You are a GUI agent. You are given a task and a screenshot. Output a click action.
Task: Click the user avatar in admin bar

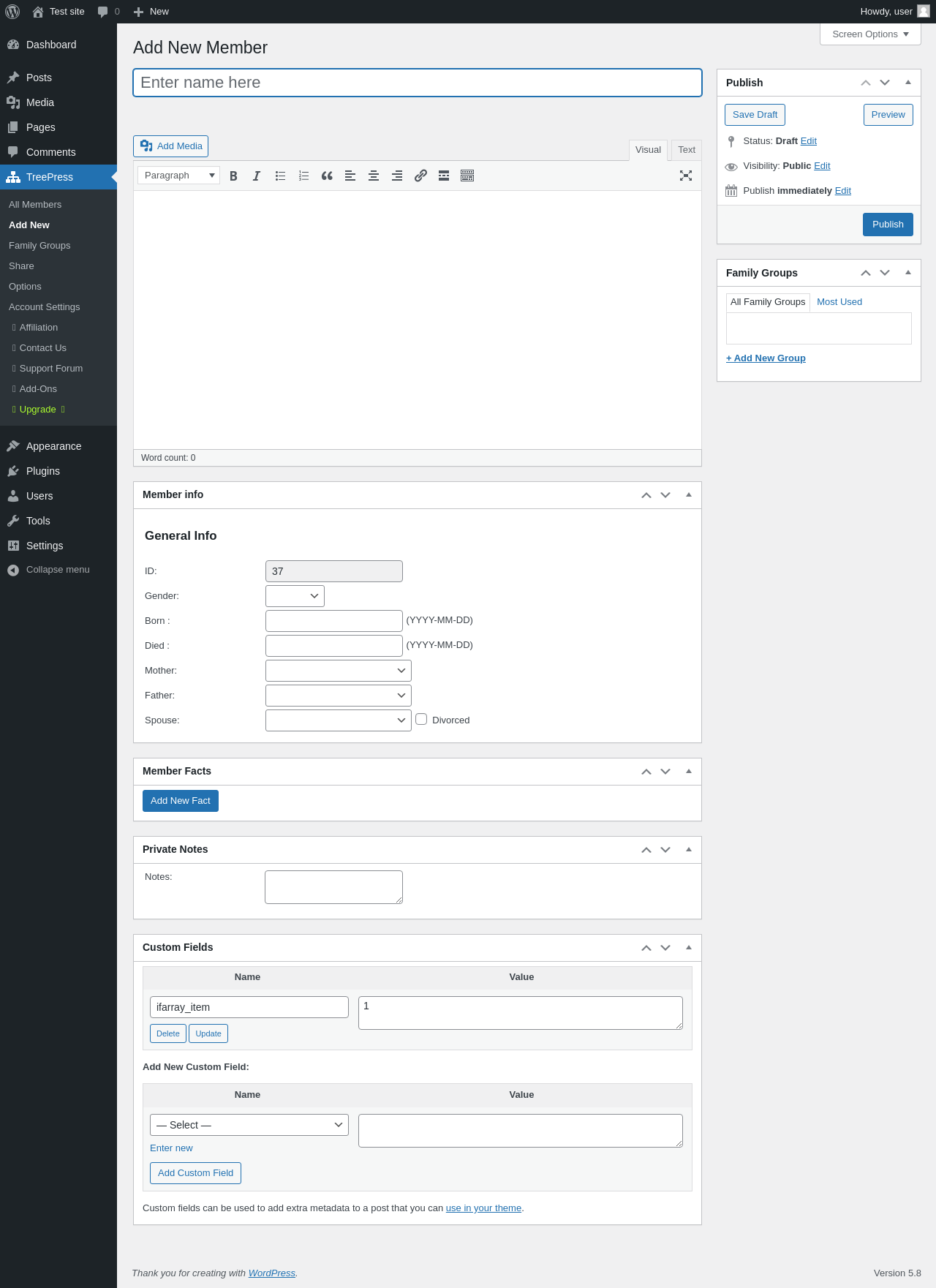tap(924, 11)
